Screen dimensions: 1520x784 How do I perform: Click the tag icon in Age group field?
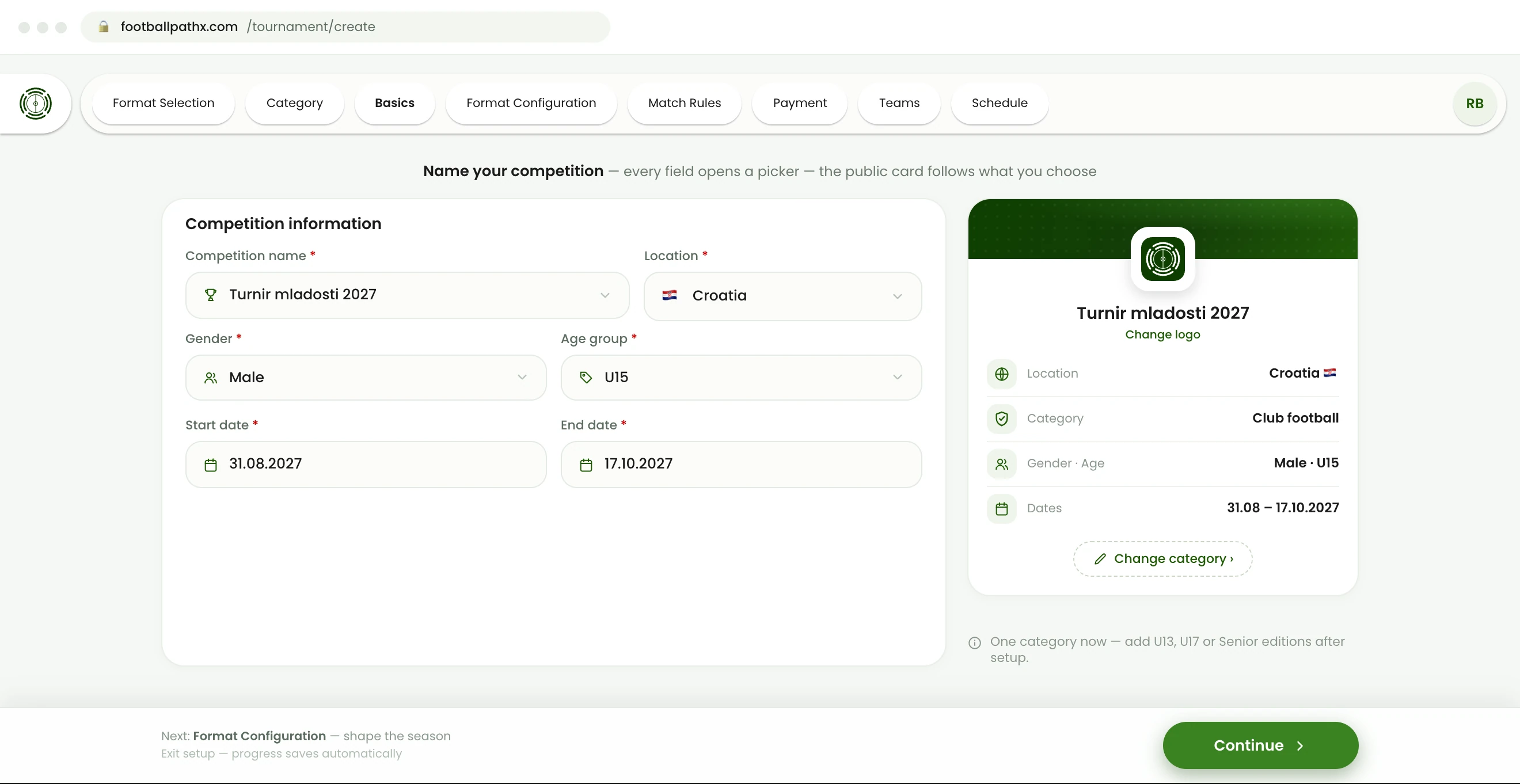pyautogui.click(x=586, y=378)
